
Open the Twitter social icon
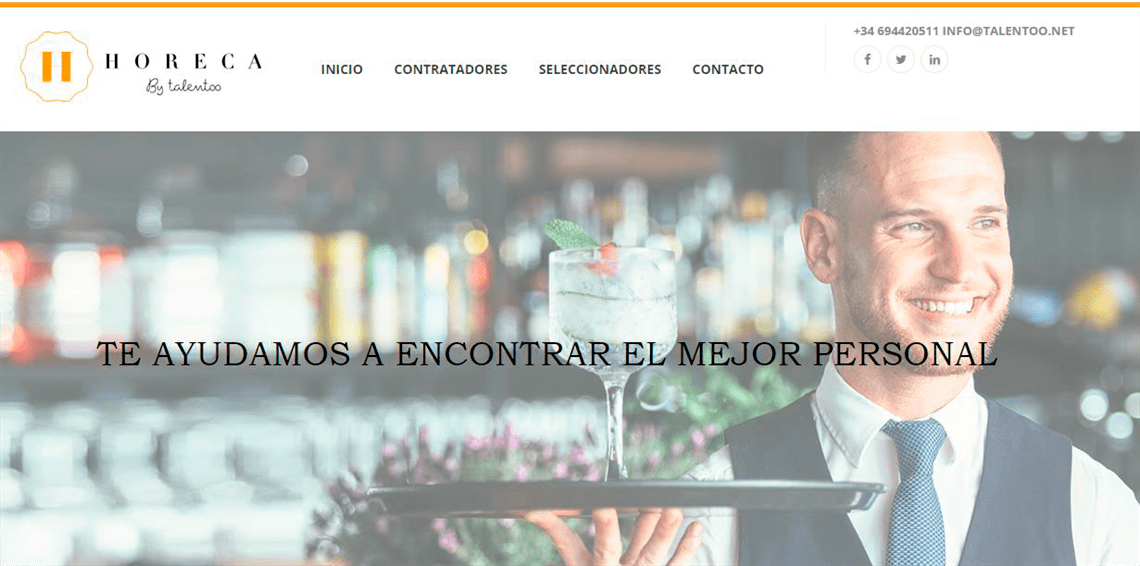(901, 60)
